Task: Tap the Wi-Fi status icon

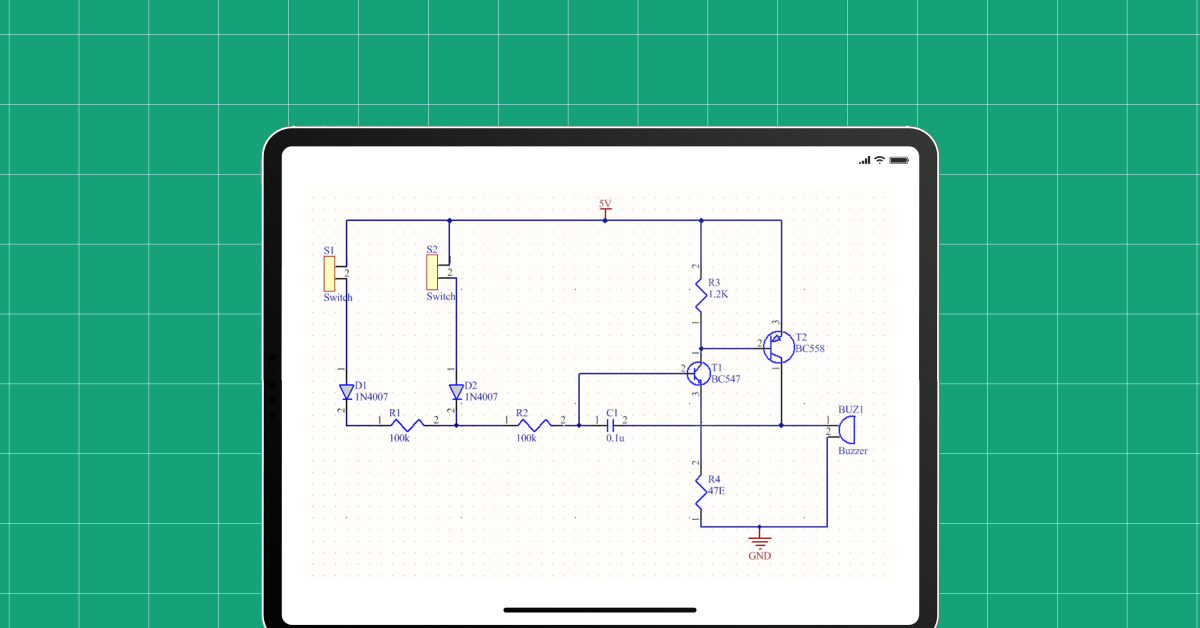Action: 880,160
